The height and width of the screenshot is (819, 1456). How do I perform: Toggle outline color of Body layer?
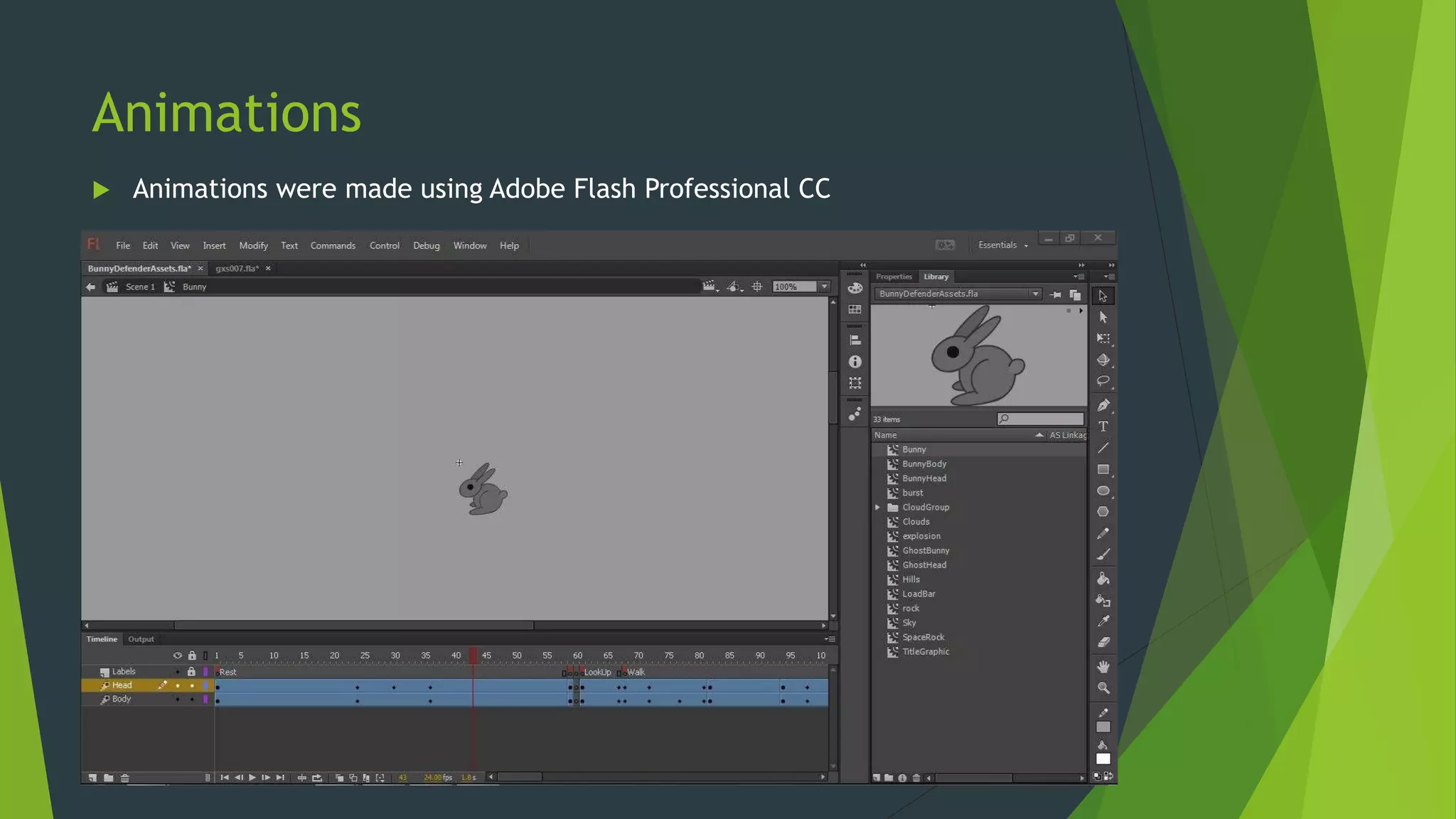pos(205,700)
